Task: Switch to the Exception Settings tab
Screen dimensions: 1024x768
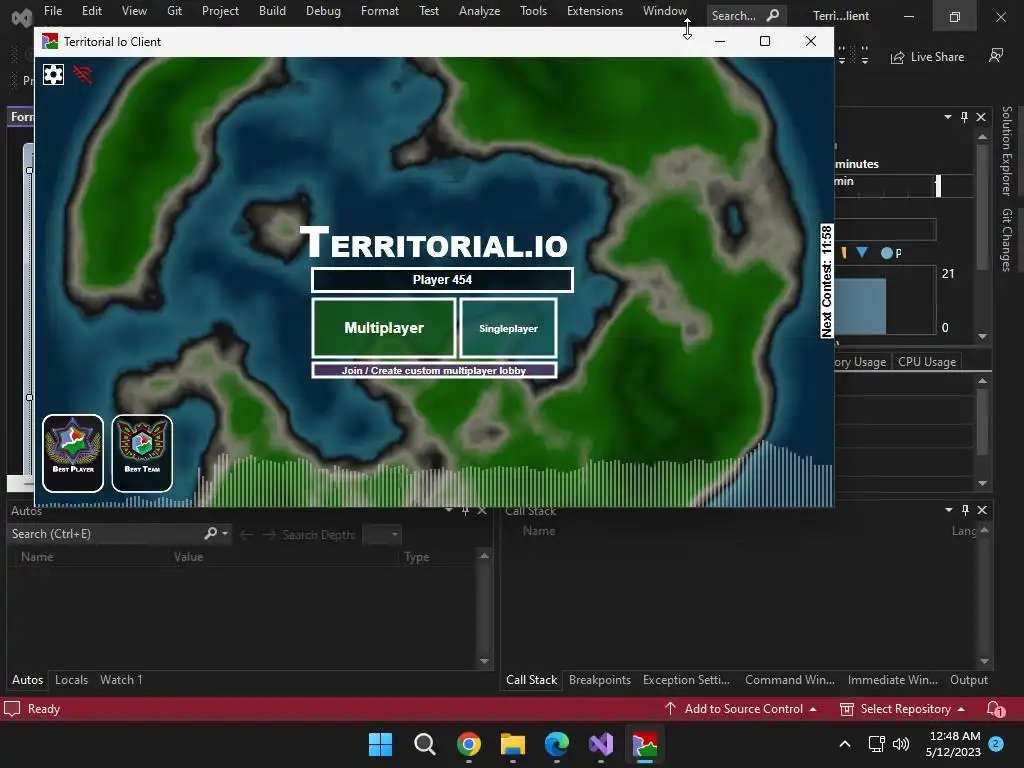Action: (x=686, y=680)
